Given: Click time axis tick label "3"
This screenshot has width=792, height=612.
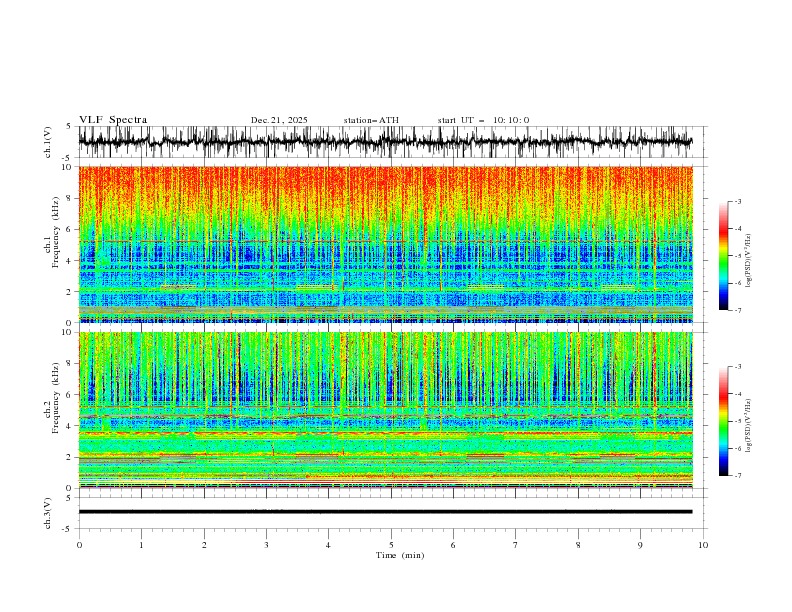Looking at the screenshot, I should pyautogui.click(x=266, y=545).
